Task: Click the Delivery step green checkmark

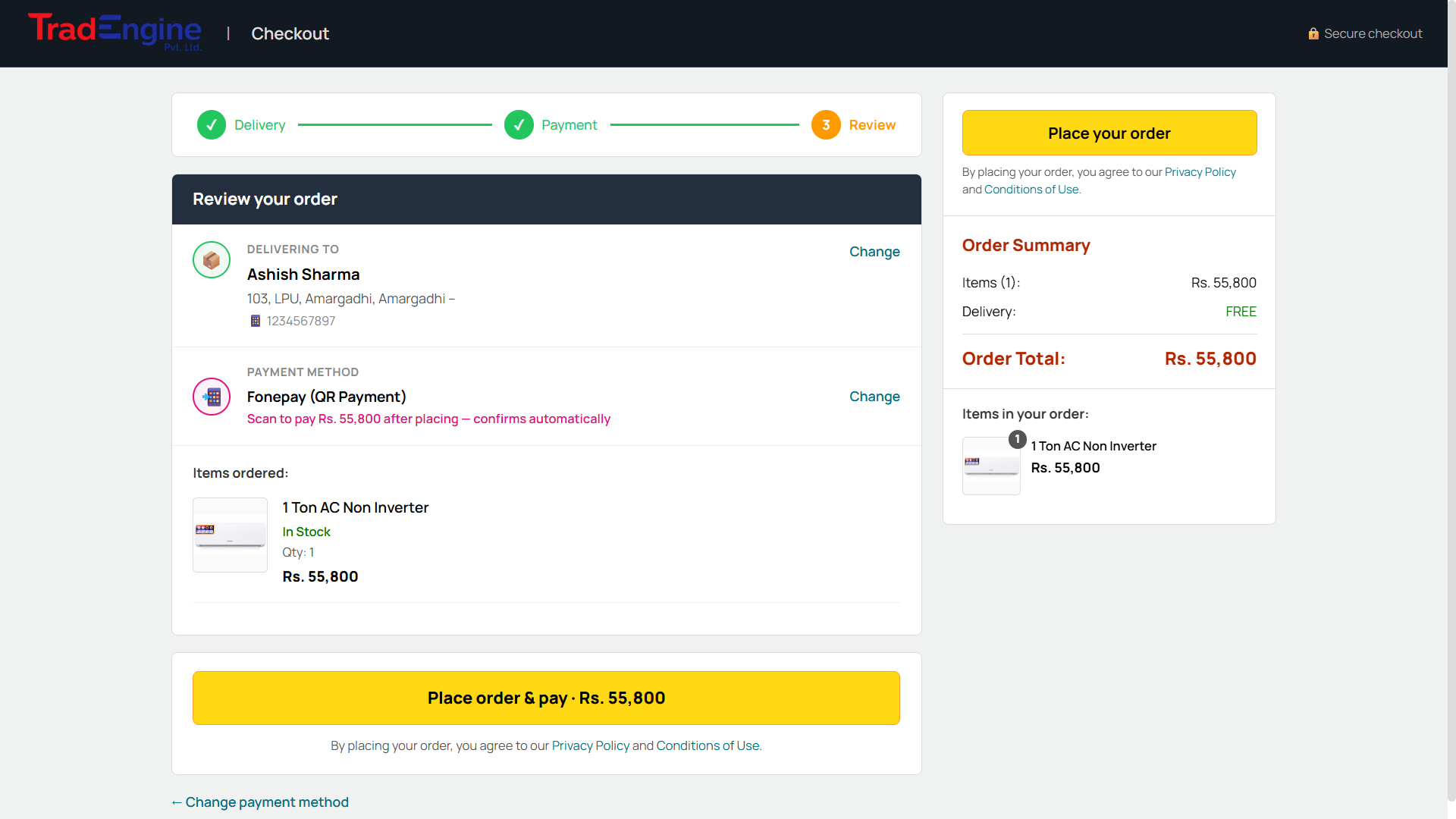Action: coord(212,125)
